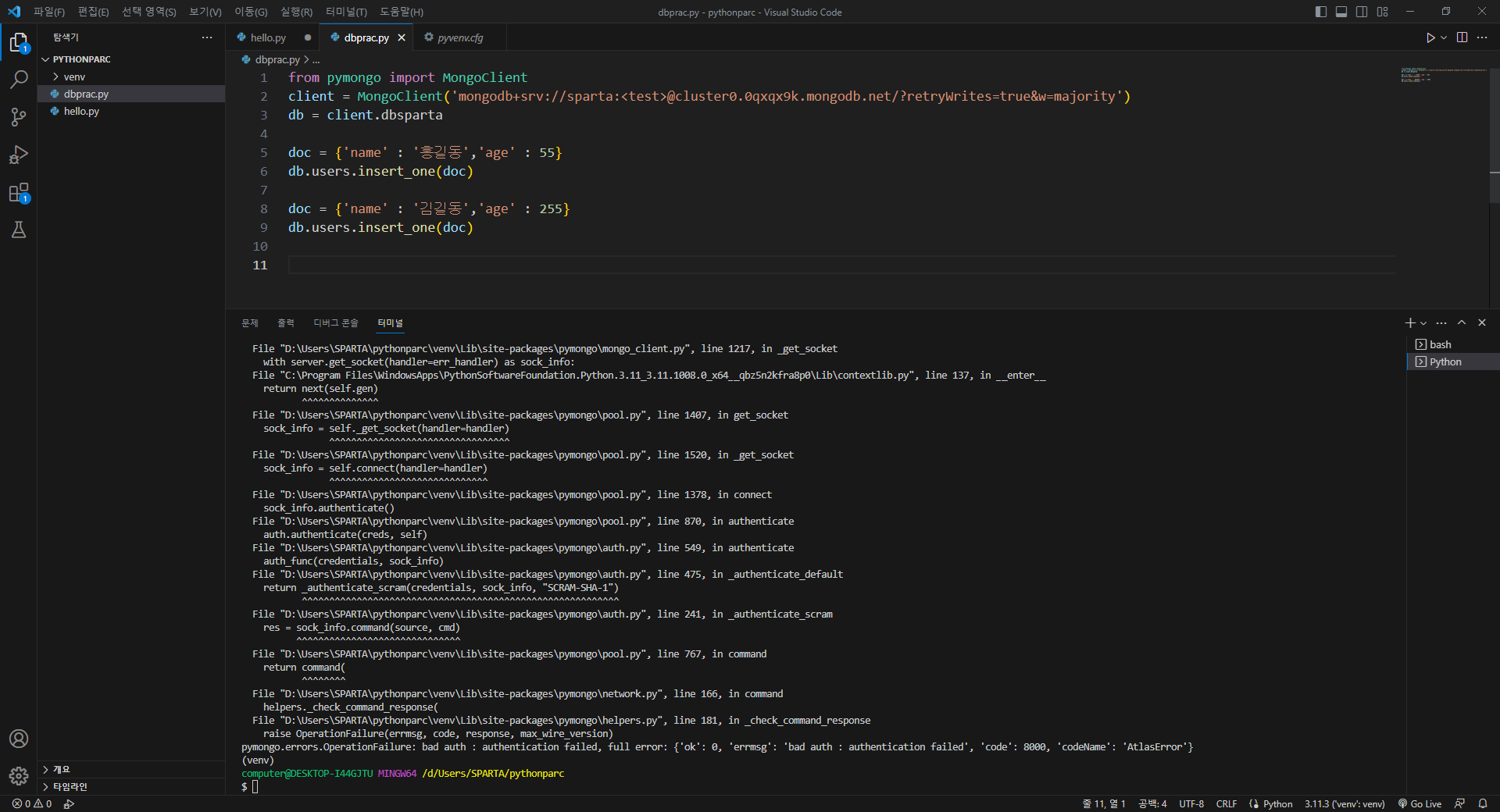Maximize the terminal panel size
This screenshot has width=1500, height=812.
[x=1462, y=322]
